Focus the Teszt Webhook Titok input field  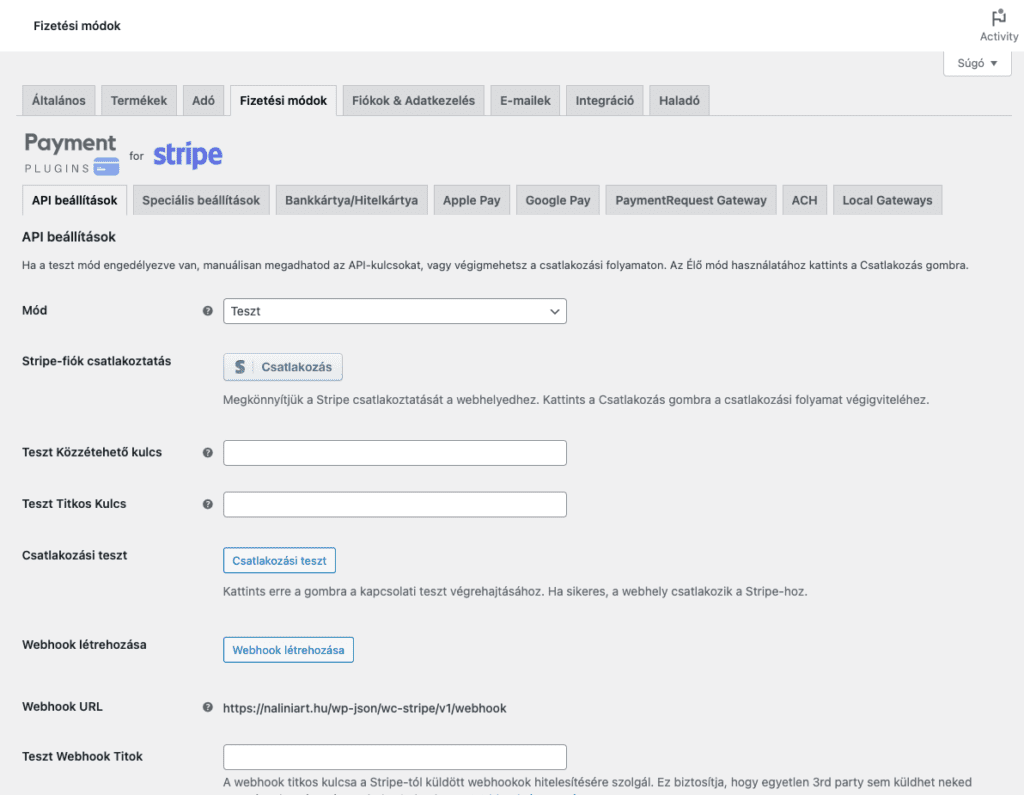click(394, 756)
